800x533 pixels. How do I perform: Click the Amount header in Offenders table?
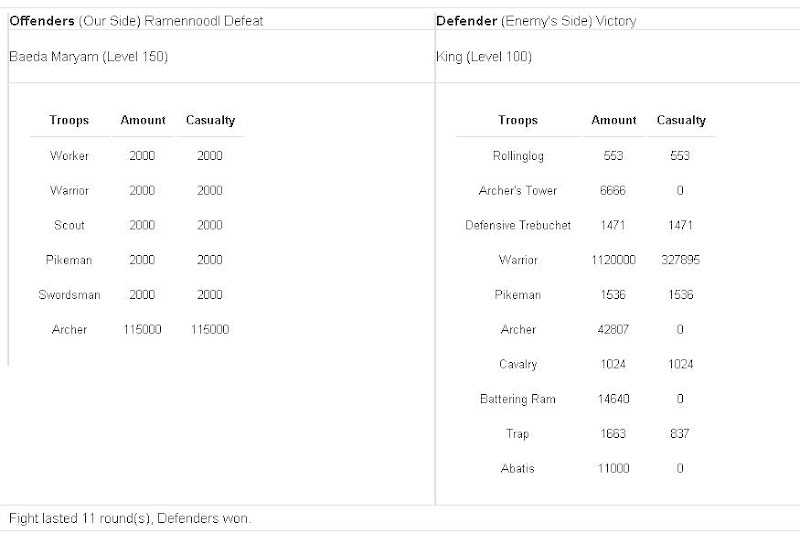coord(143,120)
